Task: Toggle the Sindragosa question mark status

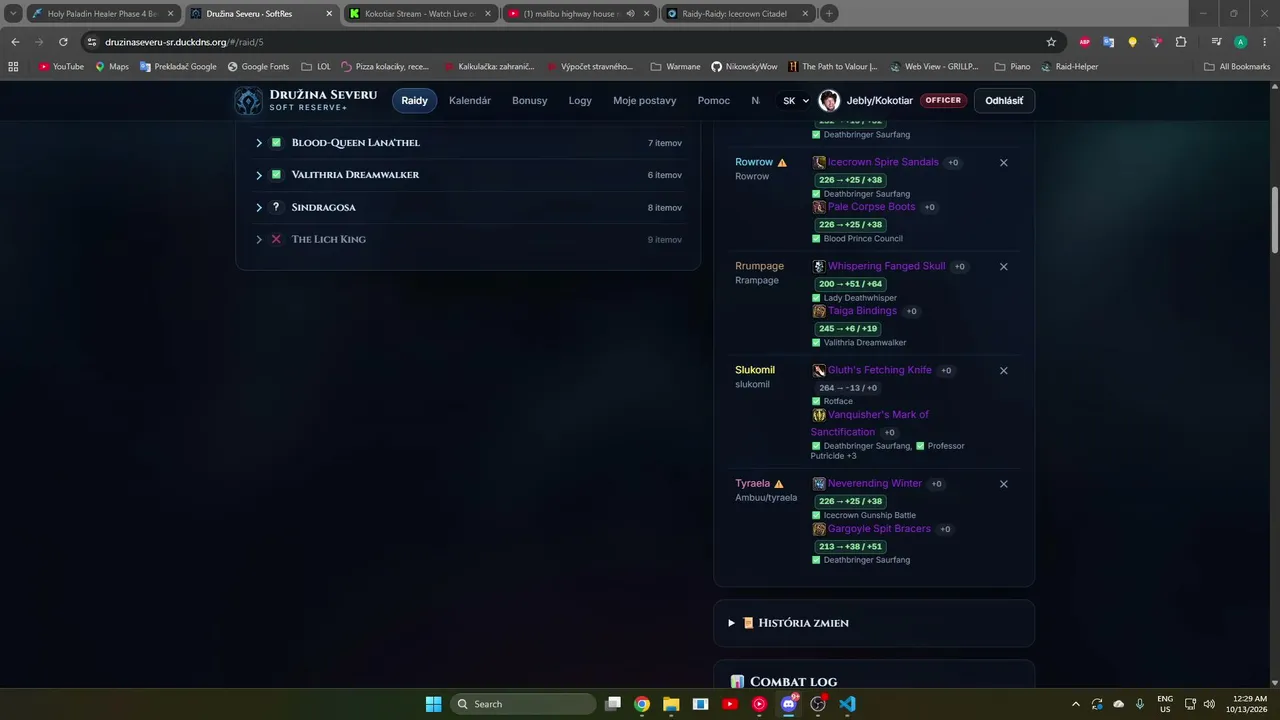Action: click(276, 207)
